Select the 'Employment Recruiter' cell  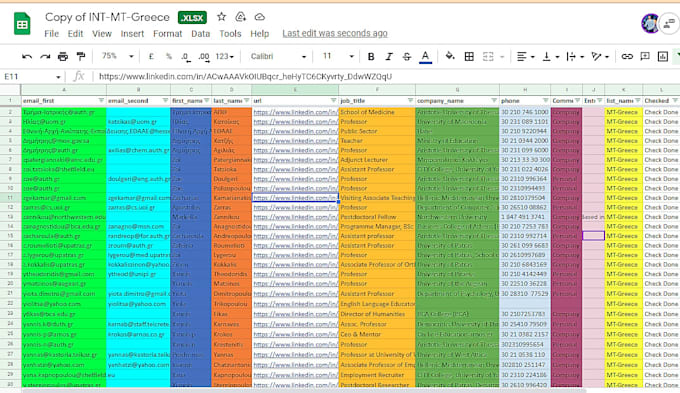point(376,375)
